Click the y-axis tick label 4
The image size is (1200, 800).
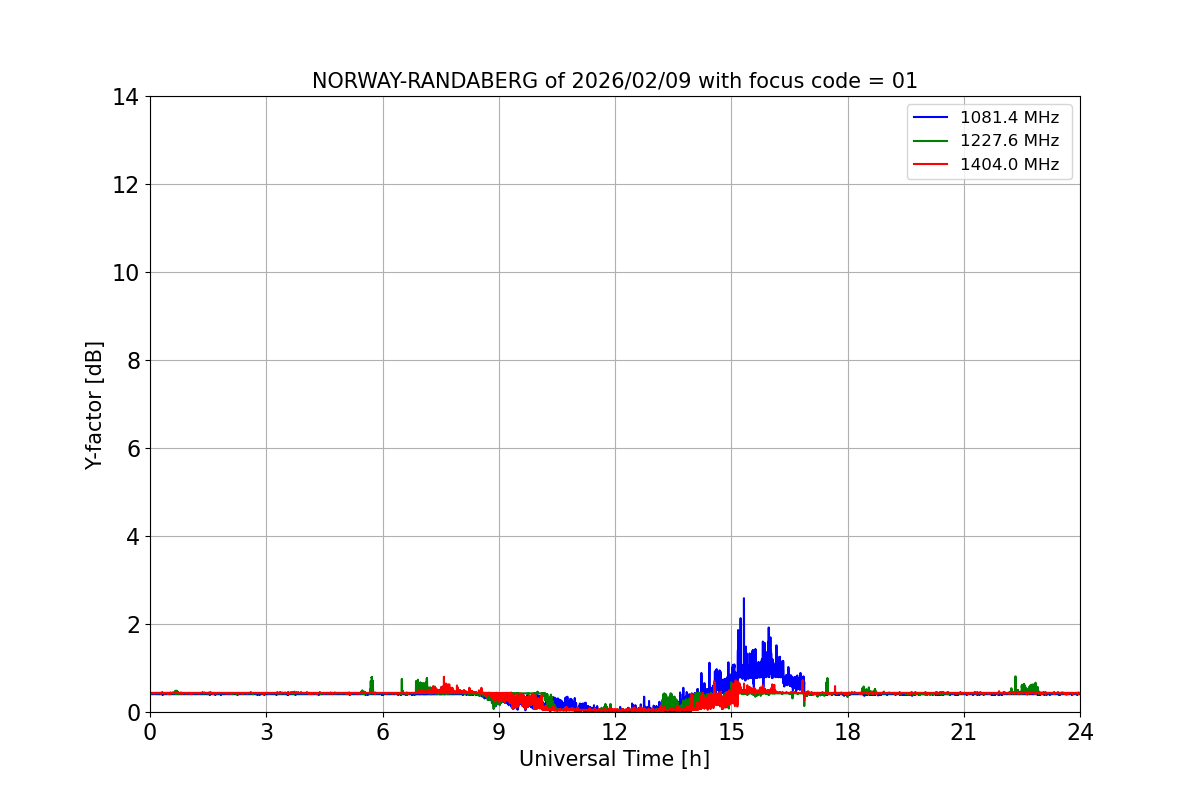131,537
